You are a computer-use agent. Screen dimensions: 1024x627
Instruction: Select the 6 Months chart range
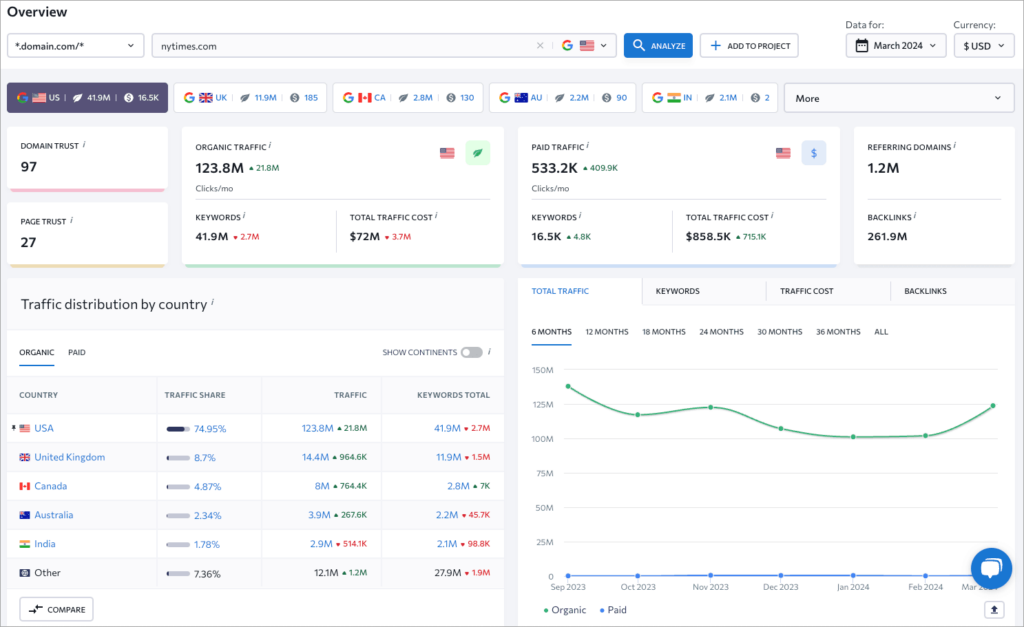551,332
